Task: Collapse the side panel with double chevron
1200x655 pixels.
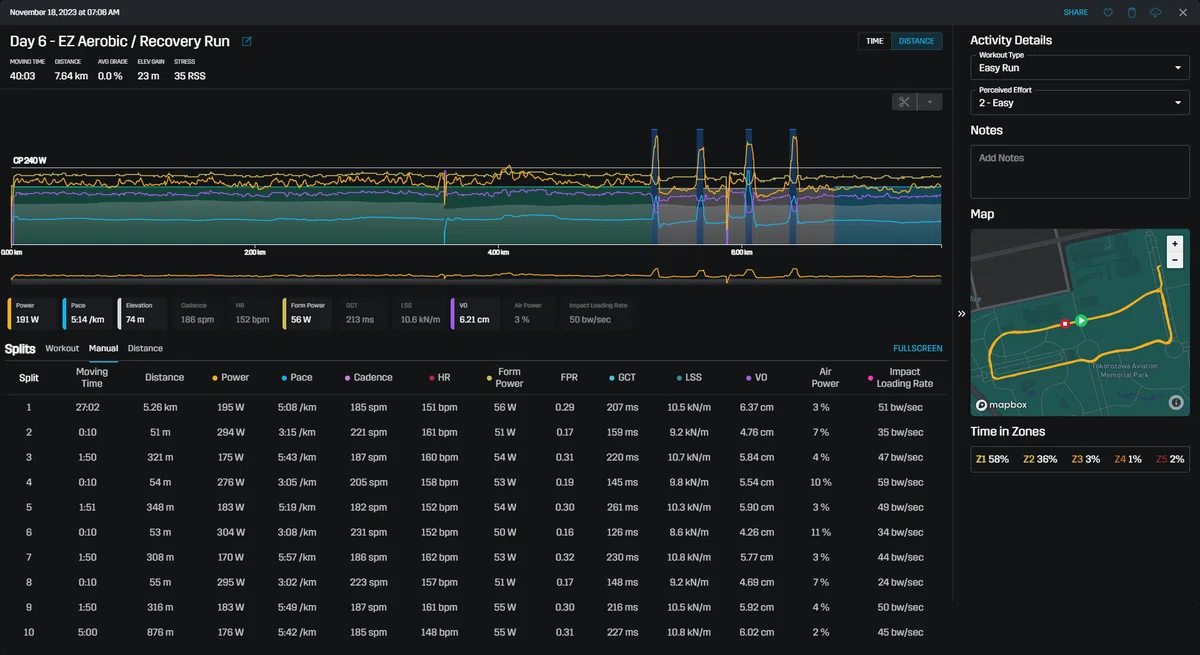Action: (x=961, y=313)
